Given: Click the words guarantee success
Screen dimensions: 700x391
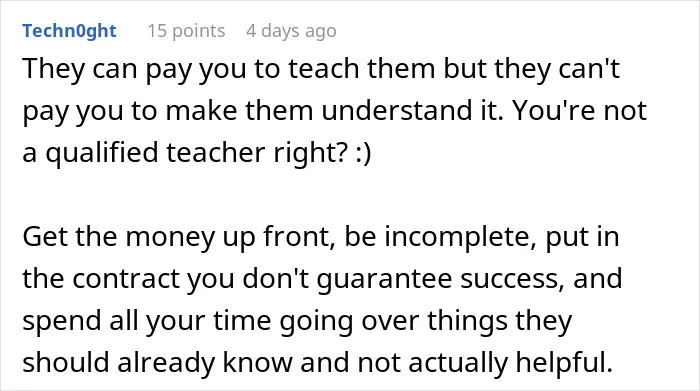Looking at the screenshot, I should (438, 280).
